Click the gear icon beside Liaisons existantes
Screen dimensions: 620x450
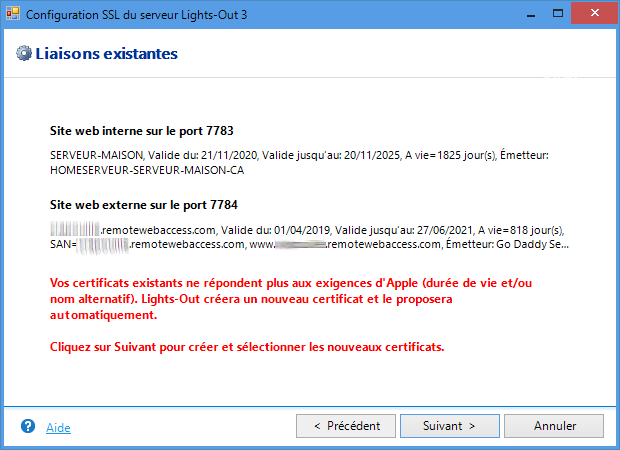coord(23,54)
